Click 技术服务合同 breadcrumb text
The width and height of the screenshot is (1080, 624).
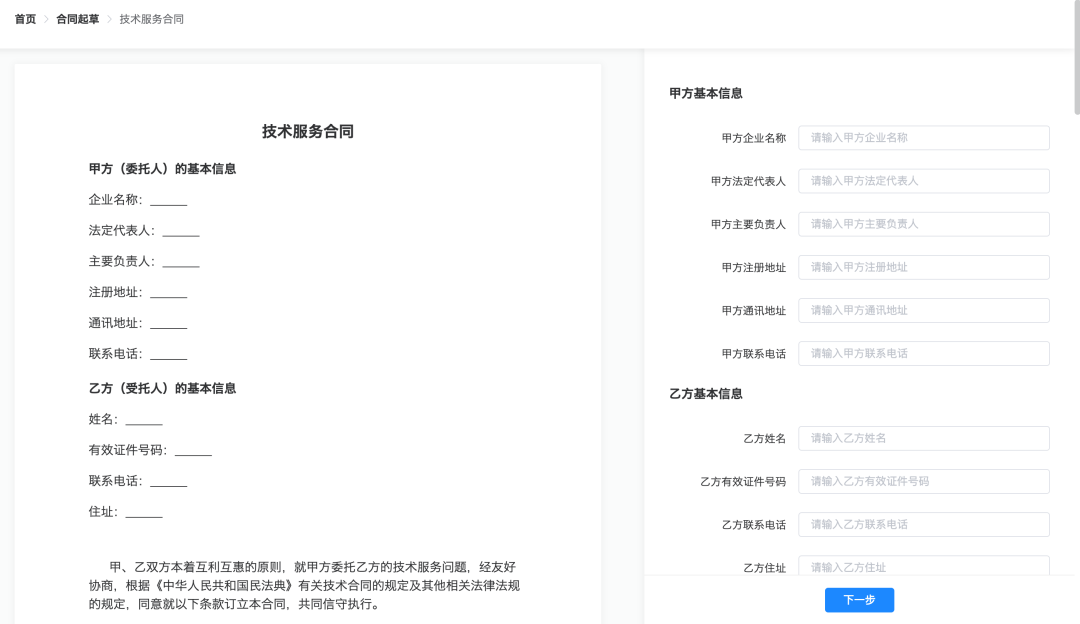[152, 19]
